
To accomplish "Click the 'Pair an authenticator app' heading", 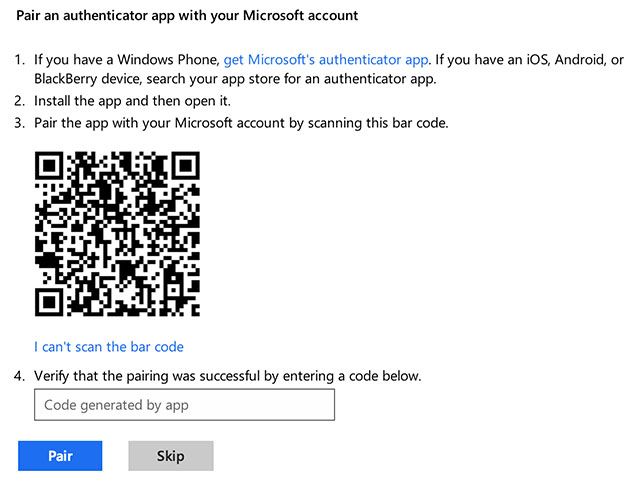I will (x=187, y=16).
